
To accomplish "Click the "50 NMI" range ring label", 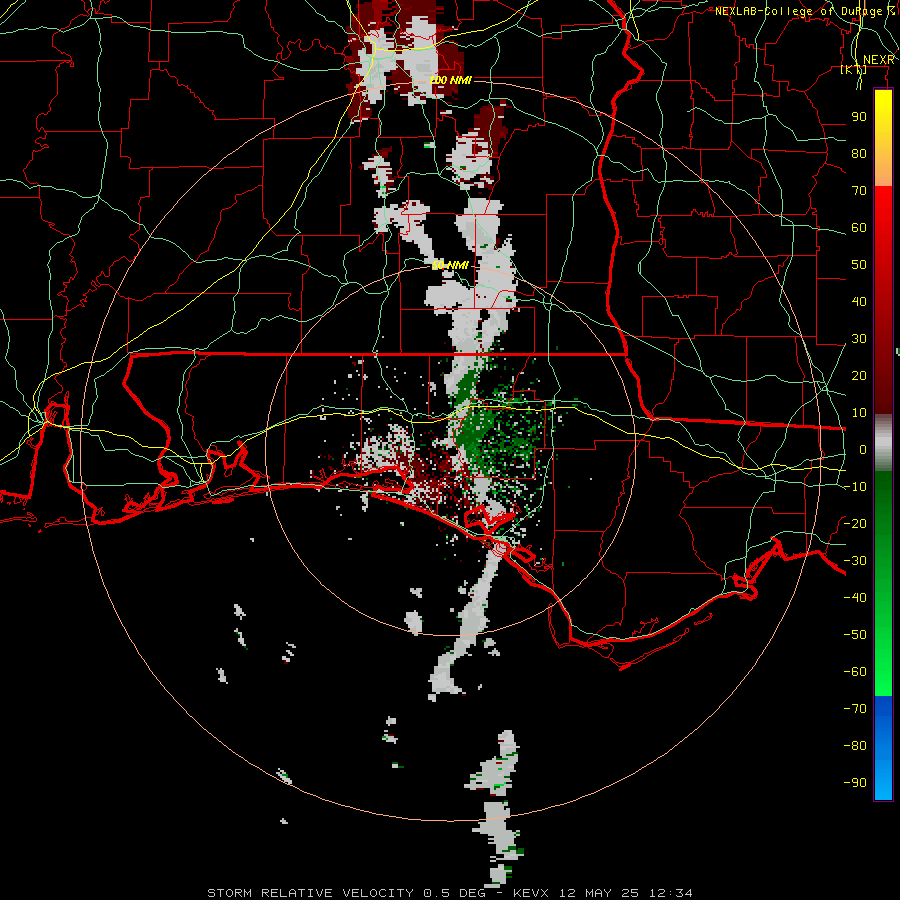I will pyautogui.click(x=450, y=265).
